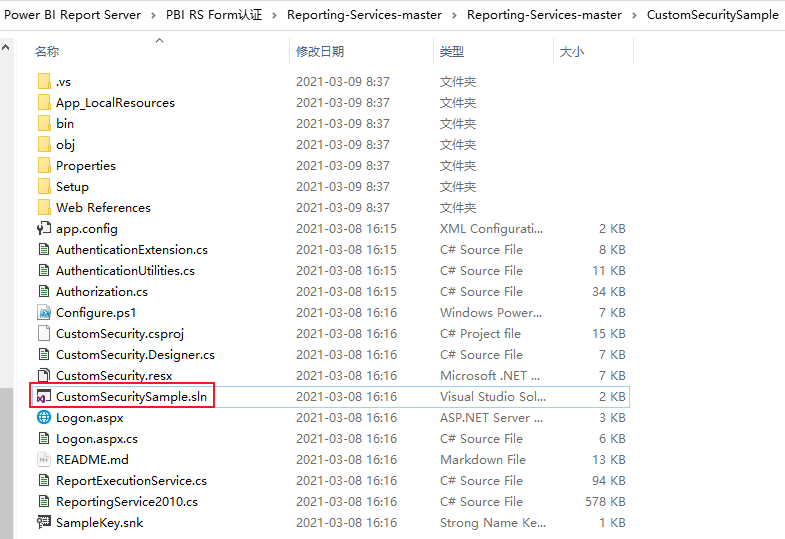Go to PBI RS Form认证 breadcrumb
The height and width of the screenshot is (539, 785).
tap(214, 15)
